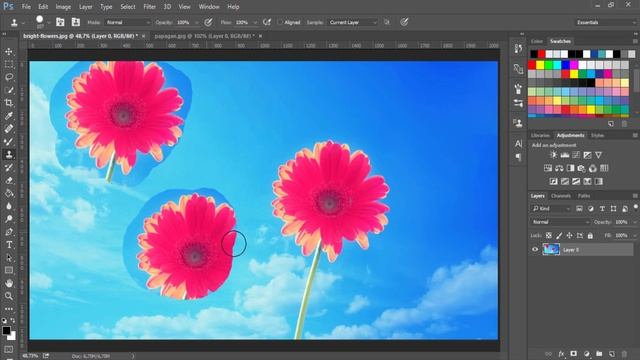This screenshot has height=360, width=640.
Task: Select the Eyedropper tool
Action: pyautogui.click(x=9, y=116)
